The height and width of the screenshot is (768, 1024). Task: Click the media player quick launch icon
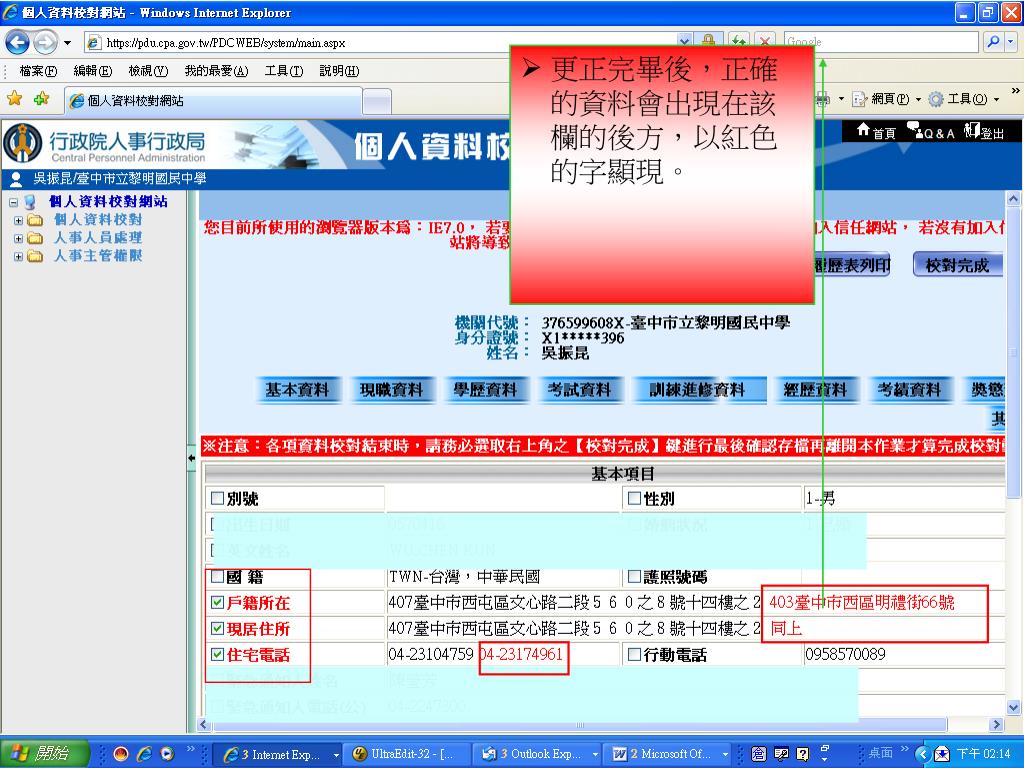(x=167, y=754)
